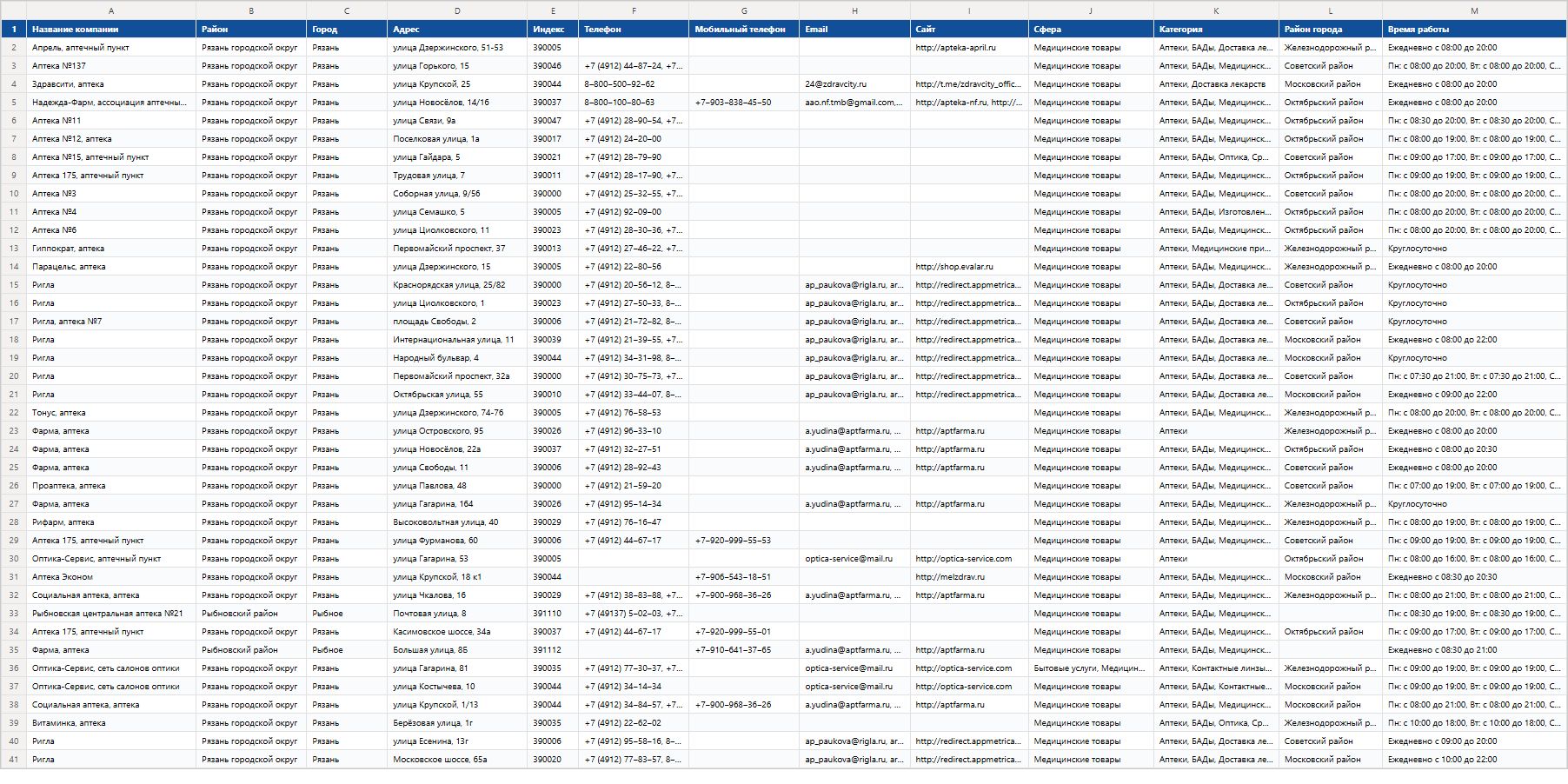Select cell 'Проаптека, аптека'
Image resolution: width=1568 pixels, height=784 pixels.
[x=111, y=485]
